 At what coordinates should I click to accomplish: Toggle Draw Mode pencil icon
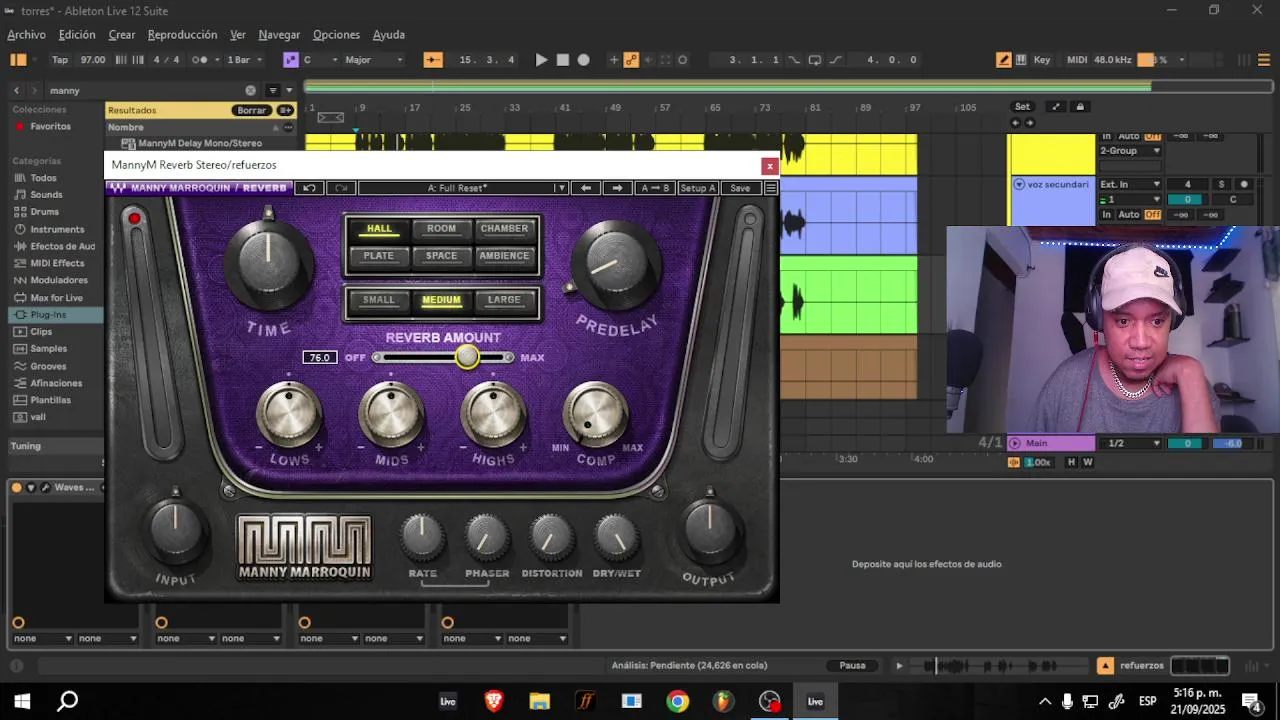(x=1003, y=60)
